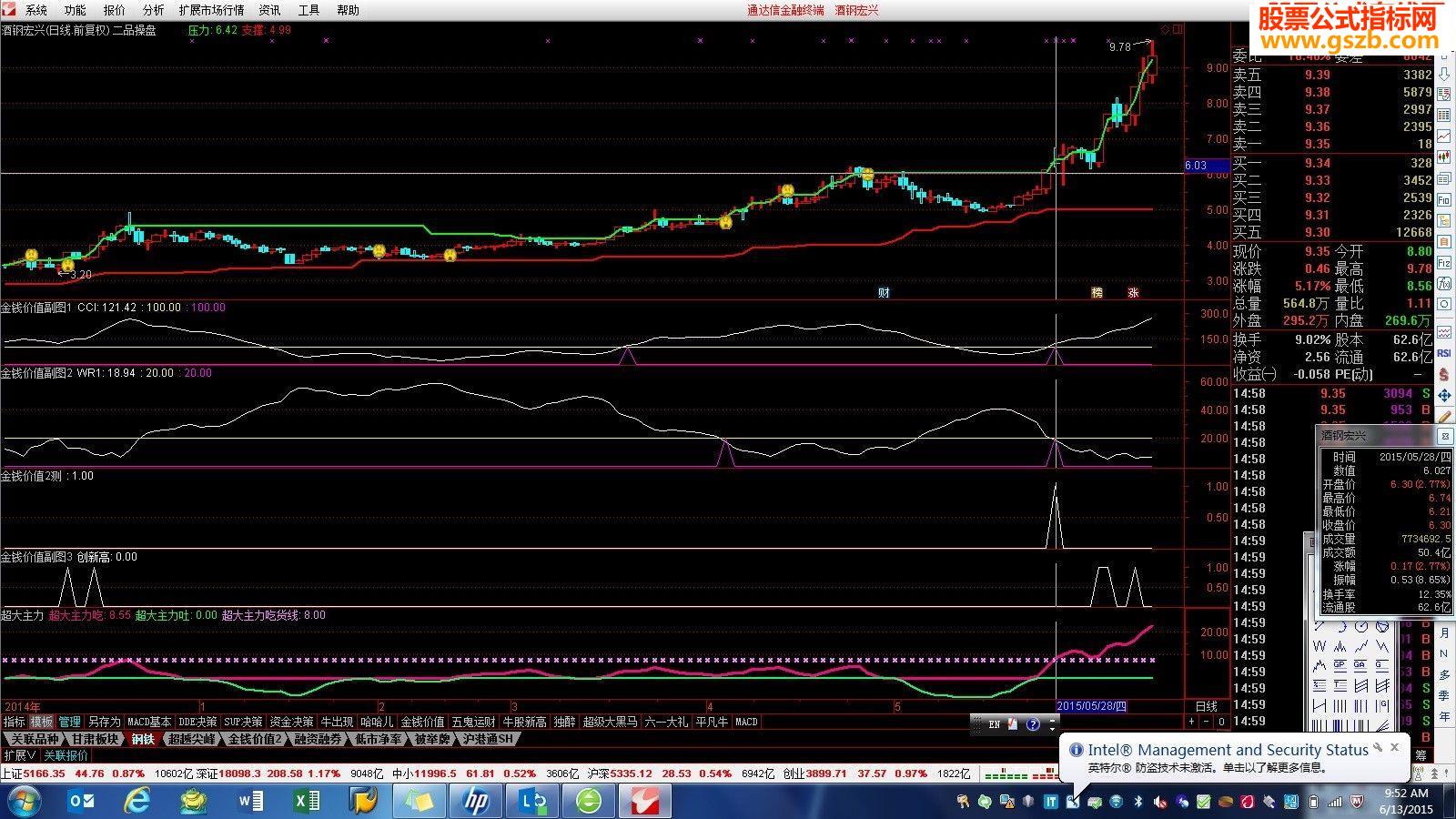Open the 功能 menu
This screenshot has height=819, width=1456.
pyautogui.click(x=76, y=10)
